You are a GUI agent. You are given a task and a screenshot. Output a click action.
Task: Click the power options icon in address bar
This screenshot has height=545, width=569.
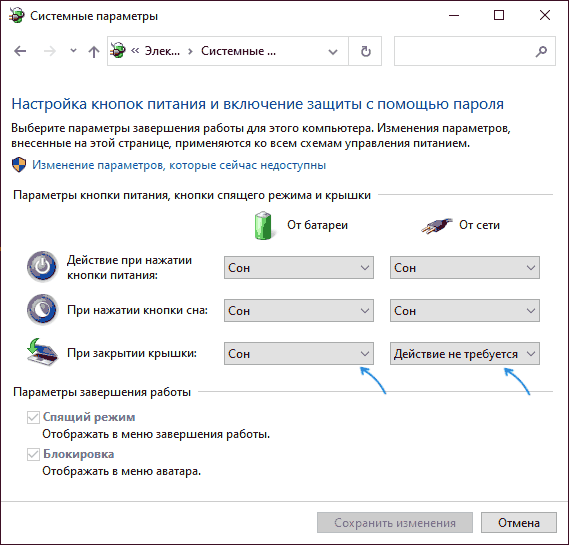(x=118, y=50)
